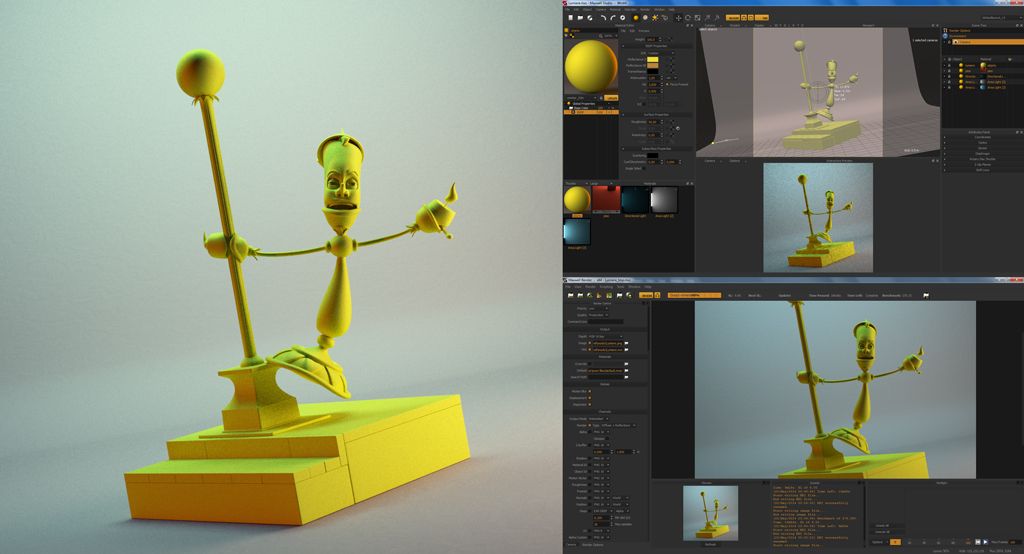This screenshot has height=554, width=1024.
Task: Toggle the Alpha channel checkbox
Action: pyautogui.click(x=590, y=432)
